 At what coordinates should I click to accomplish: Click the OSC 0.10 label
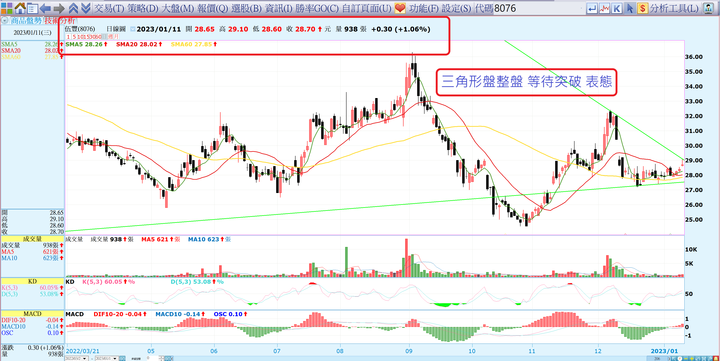point(231,315)
